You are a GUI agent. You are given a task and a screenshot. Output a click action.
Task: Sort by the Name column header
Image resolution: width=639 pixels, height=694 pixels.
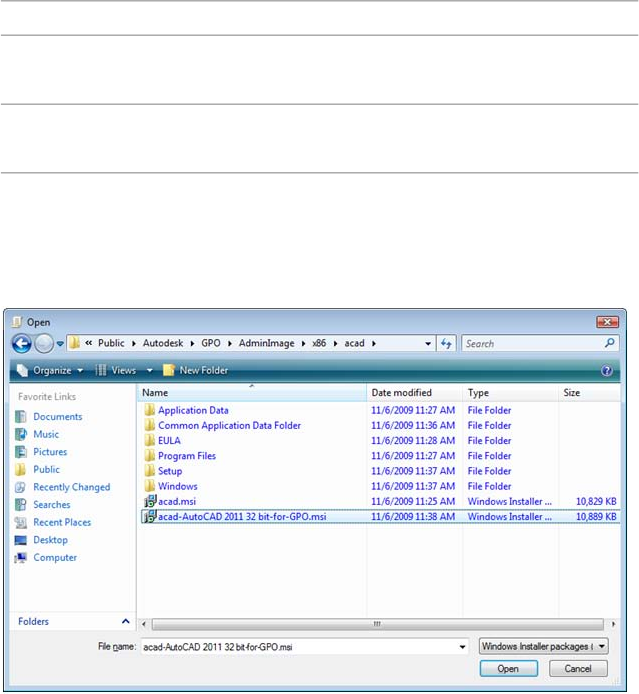click(252, 393)
